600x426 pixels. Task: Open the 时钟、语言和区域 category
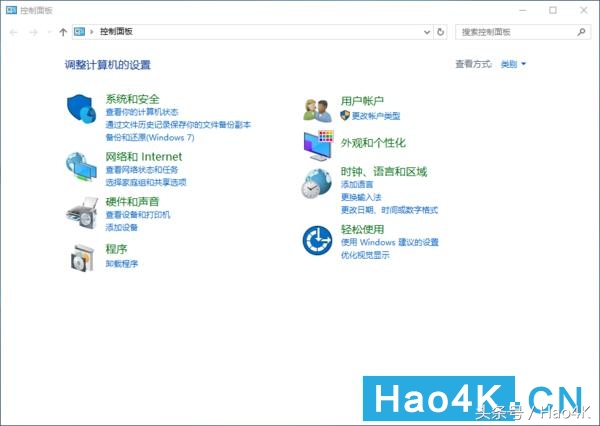coord(384,172)
